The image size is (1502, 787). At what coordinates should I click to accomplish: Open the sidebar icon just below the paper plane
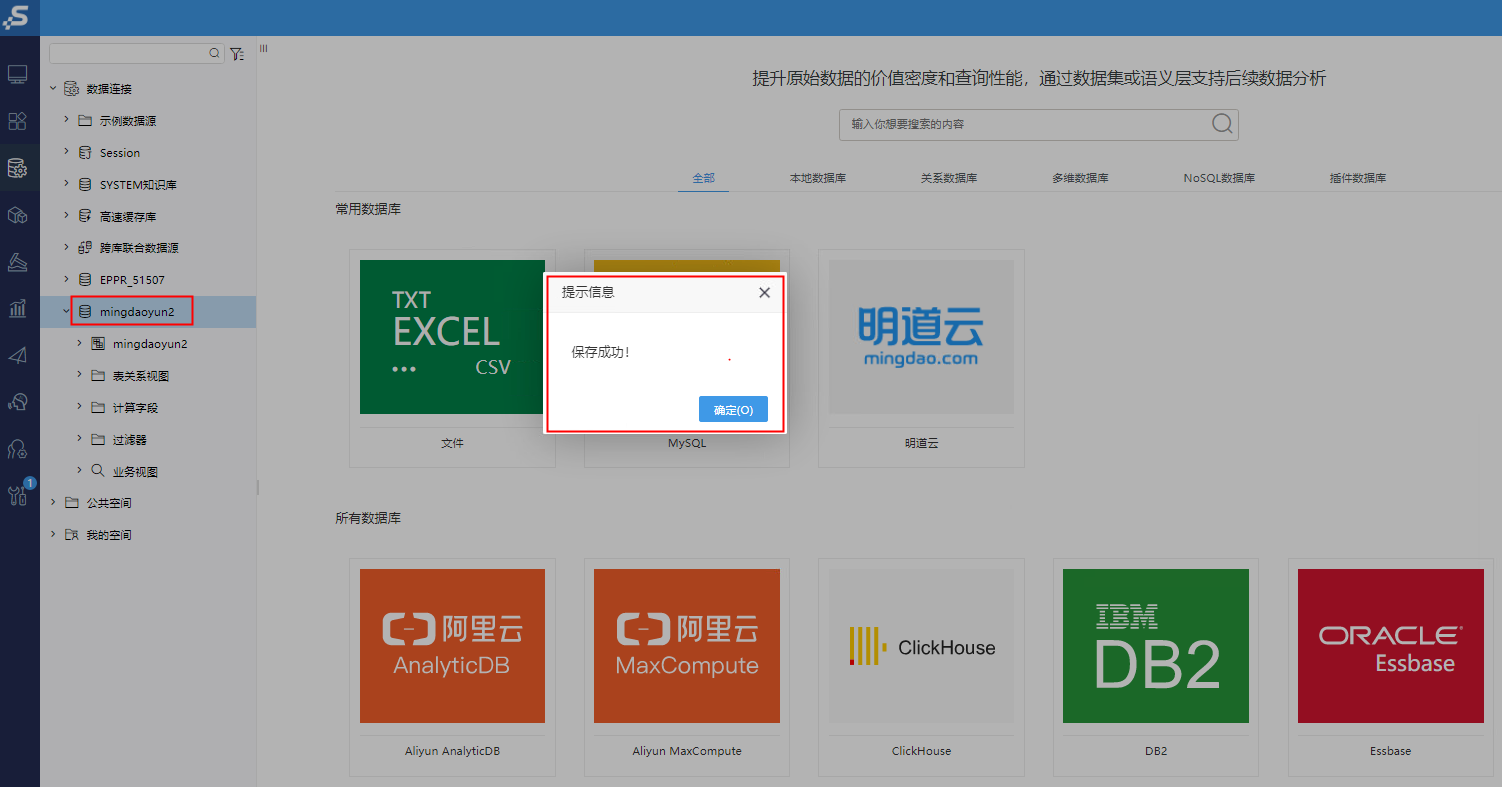tap(17, 402)
